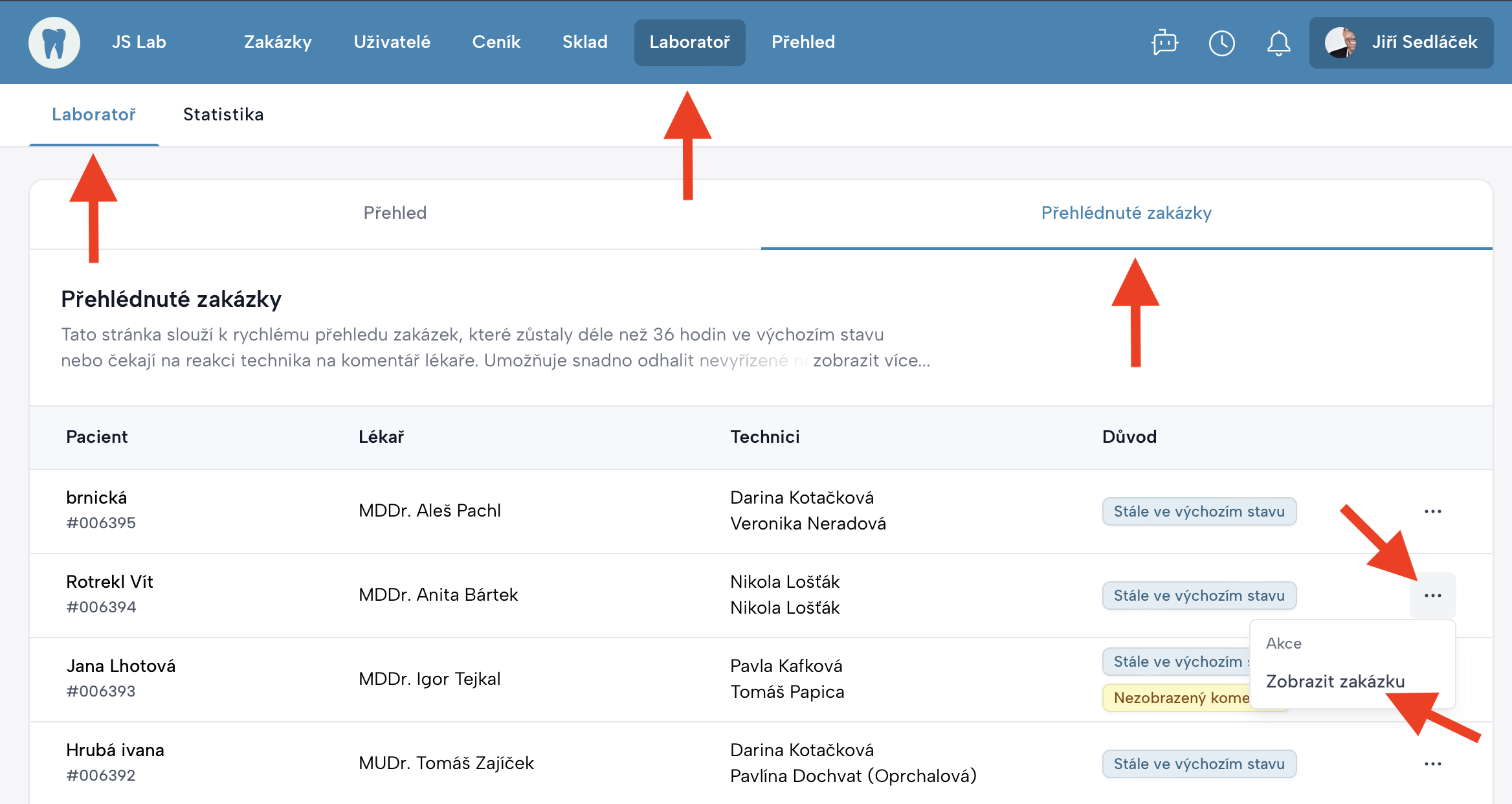1512x804 pixels.
Task: Expand description via zobrazit více link
Action: coord(871,361)
